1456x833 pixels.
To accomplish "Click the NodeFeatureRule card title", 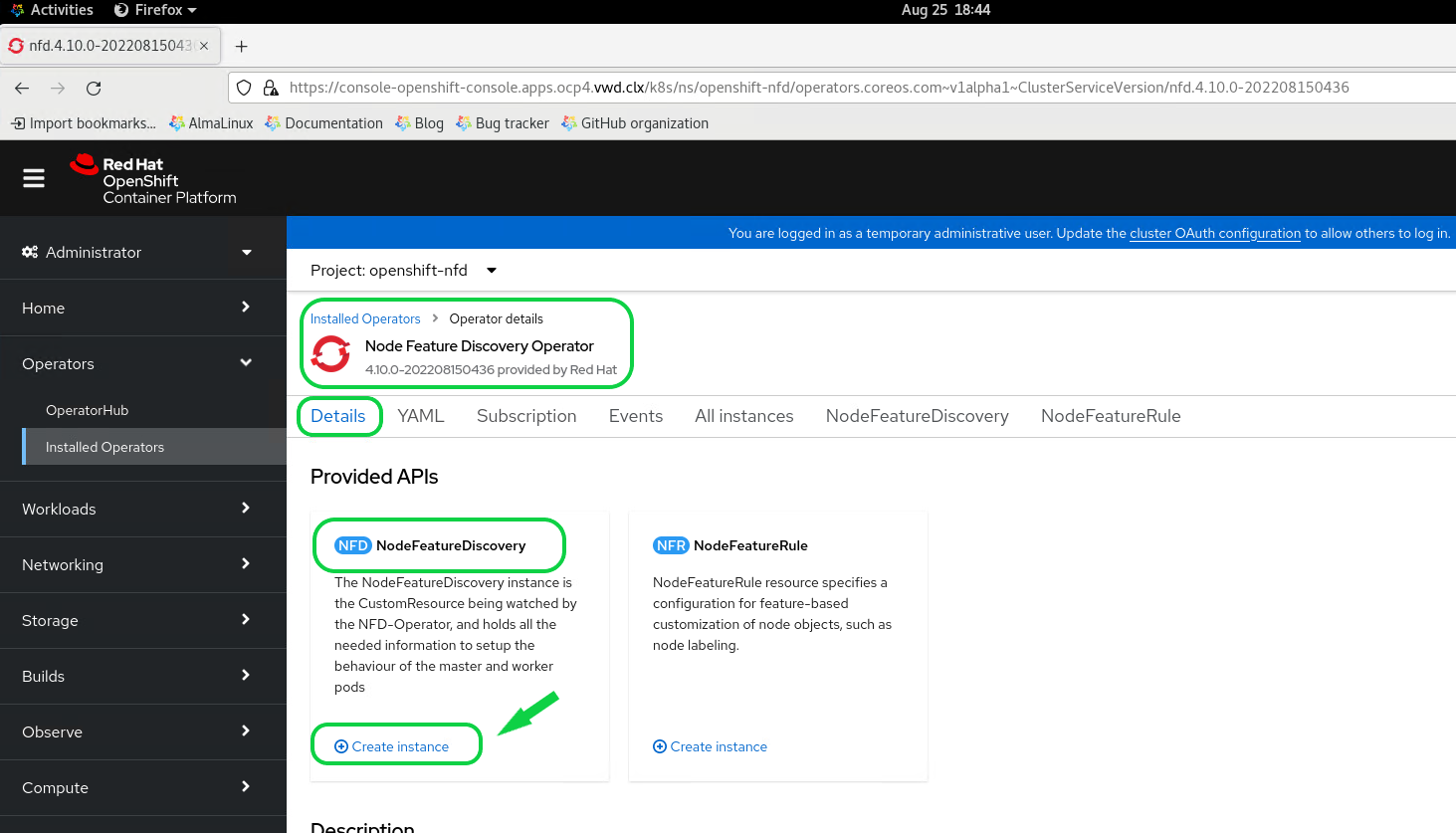I will tap(750, 545).
